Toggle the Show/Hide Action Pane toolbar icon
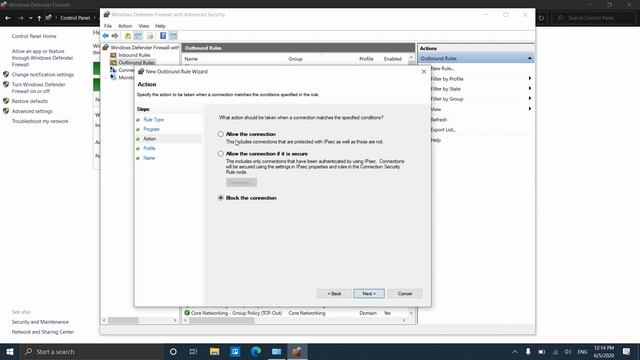Viewport: 640px width, 360px height. pos(173,36)
